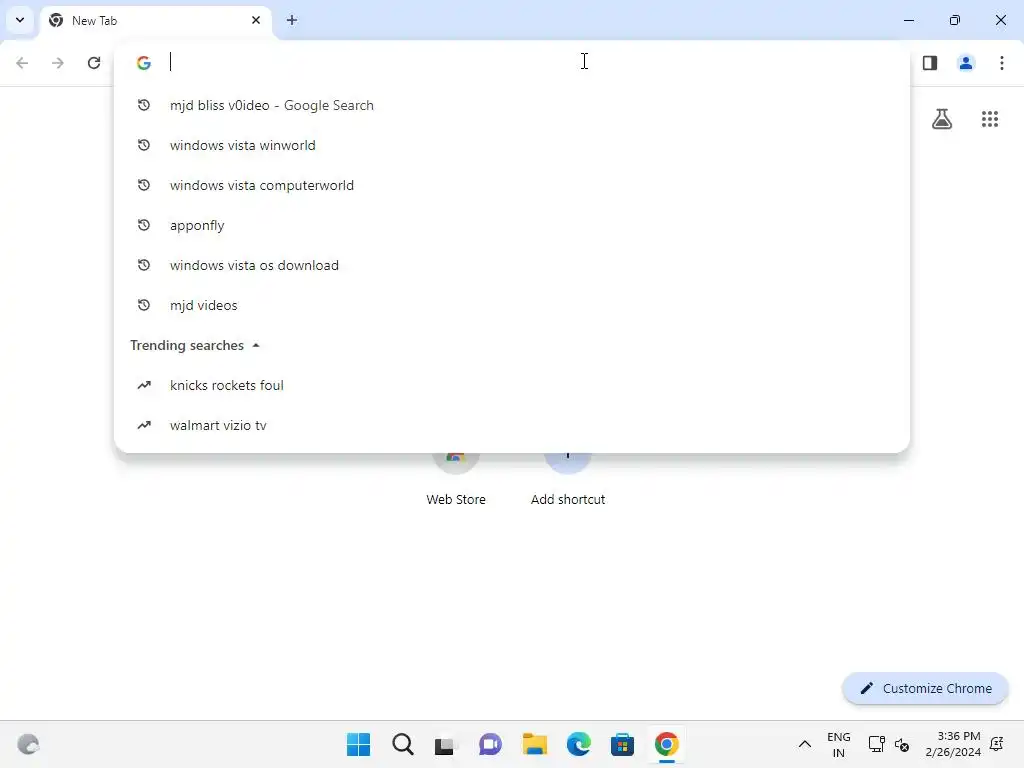Select the apponfly suggestion

coord(512,225)
